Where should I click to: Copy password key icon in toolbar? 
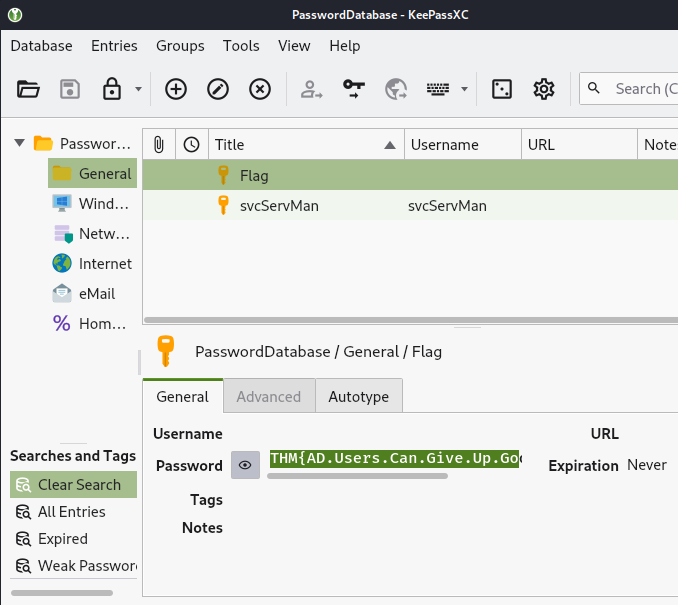pos(354,89)
